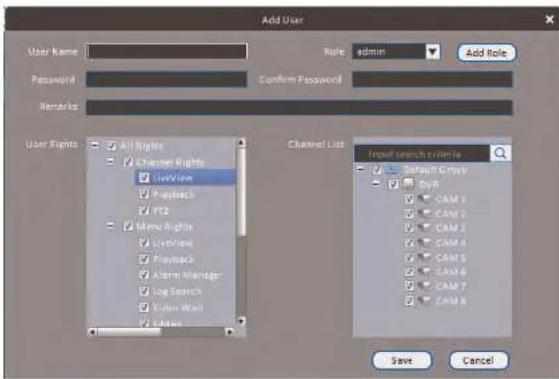Click the camera icon beside CAM 7
Viewport: 559px width, 379px height.
coord(424,286)
